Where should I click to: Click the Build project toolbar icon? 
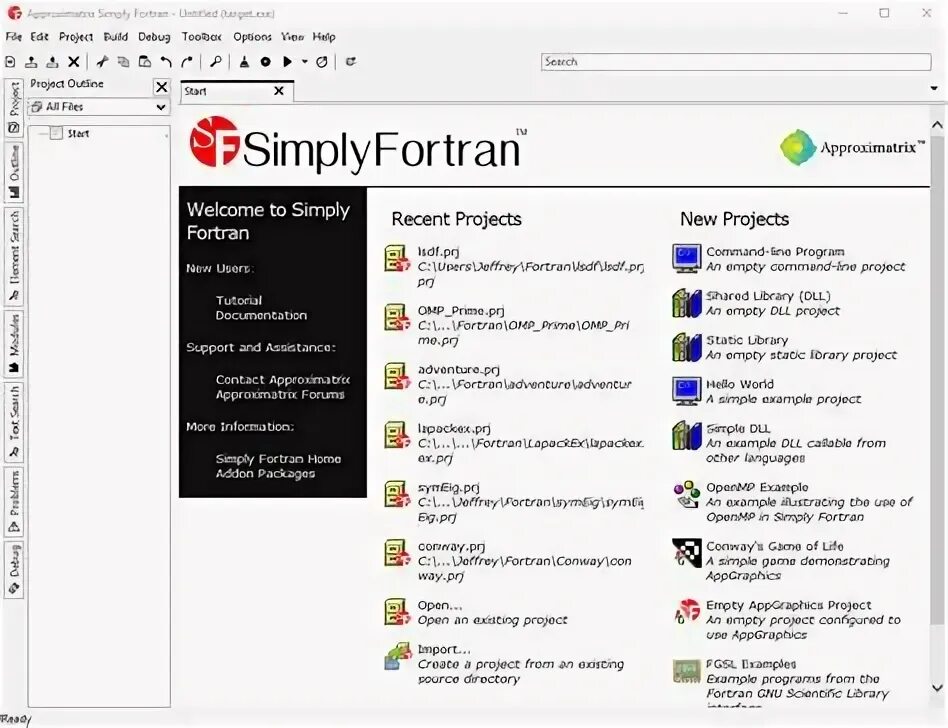pyautogui.click(x=243, y=61)
